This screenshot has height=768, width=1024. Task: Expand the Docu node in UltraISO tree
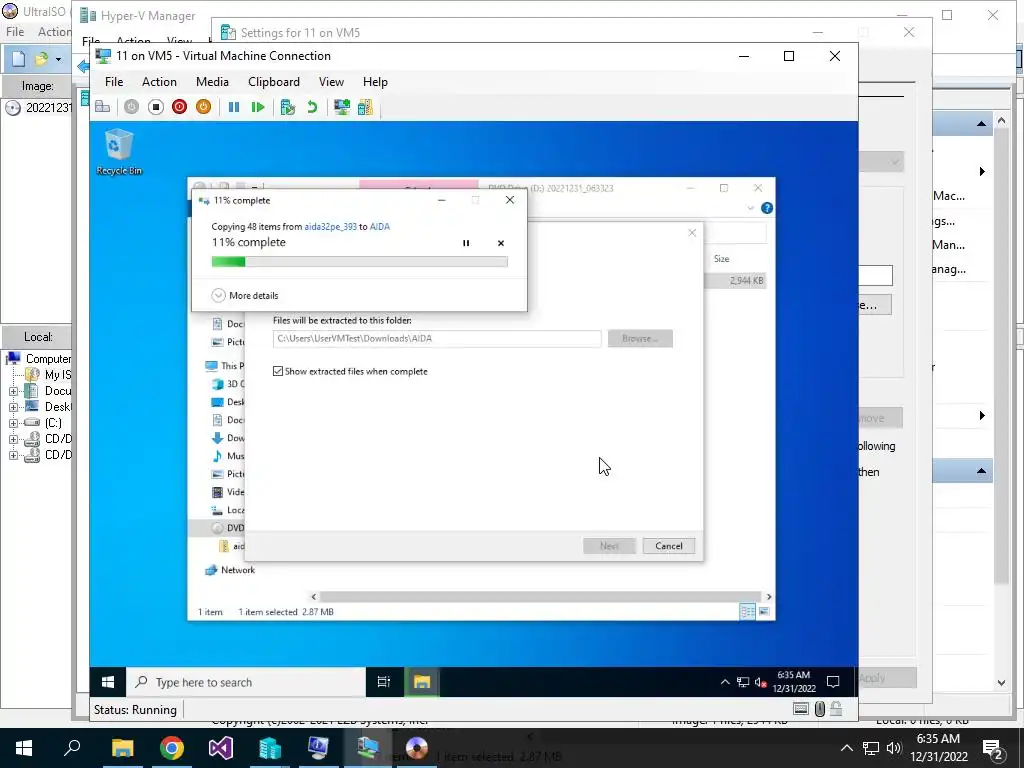13,391
